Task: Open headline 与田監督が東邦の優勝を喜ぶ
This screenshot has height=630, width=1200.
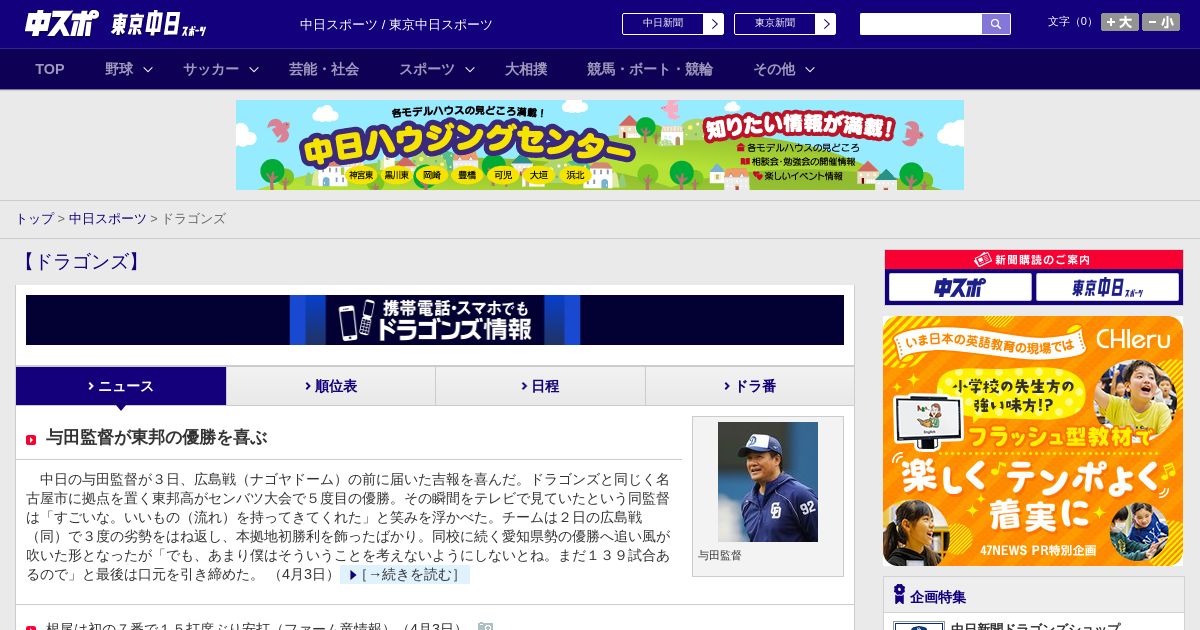Action: tap(157, 438)
